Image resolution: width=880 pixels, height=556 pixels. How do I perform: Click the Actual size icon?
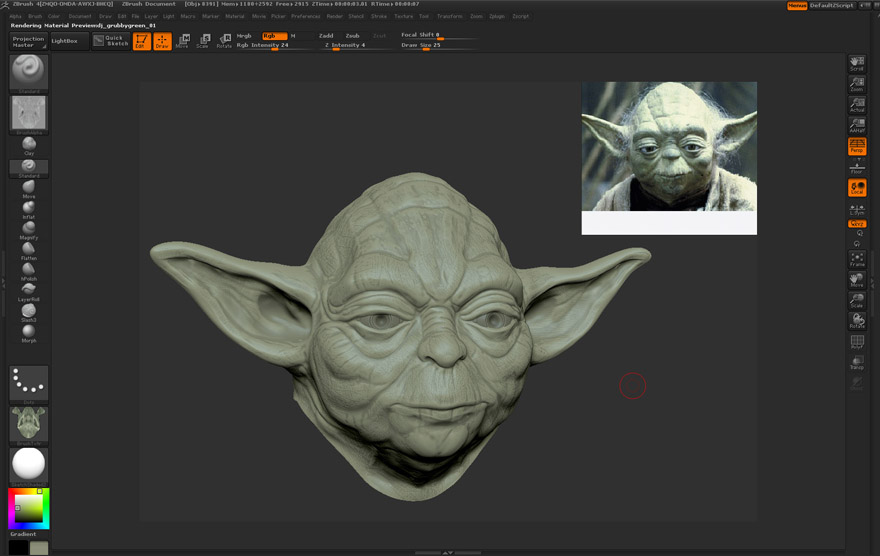[857, 105]
